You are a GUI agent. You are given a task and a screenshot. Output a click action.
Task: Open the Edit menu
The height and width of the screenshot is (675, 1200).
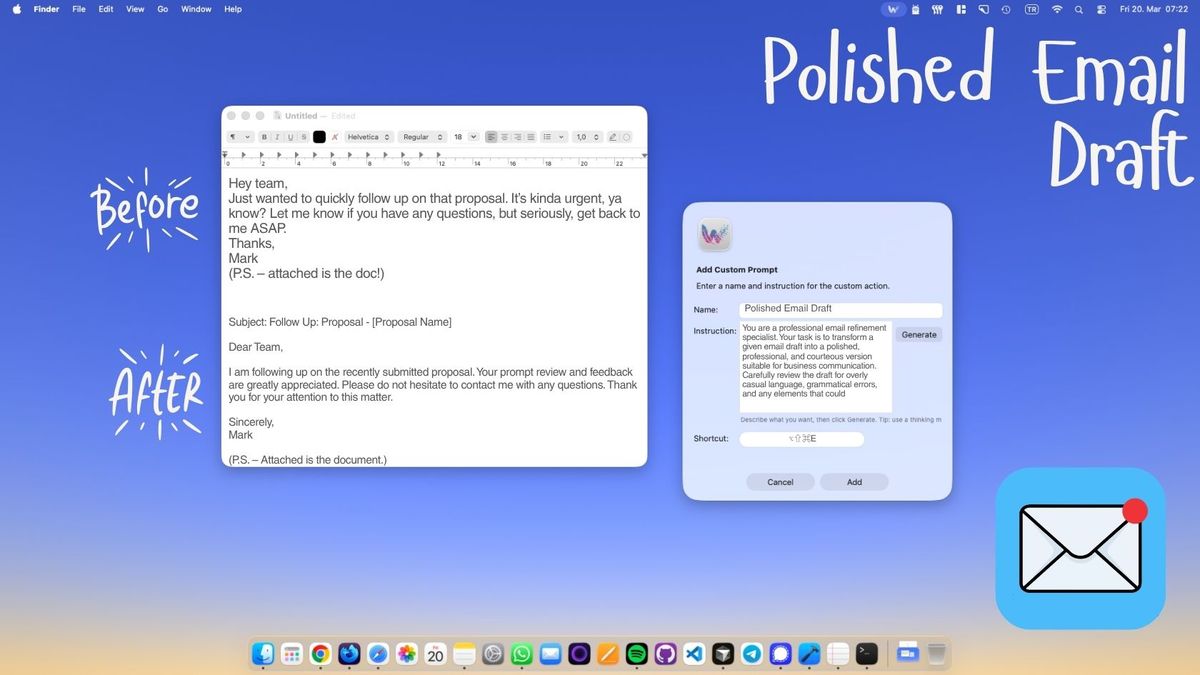pyautogui.click(x=106, y=9)
